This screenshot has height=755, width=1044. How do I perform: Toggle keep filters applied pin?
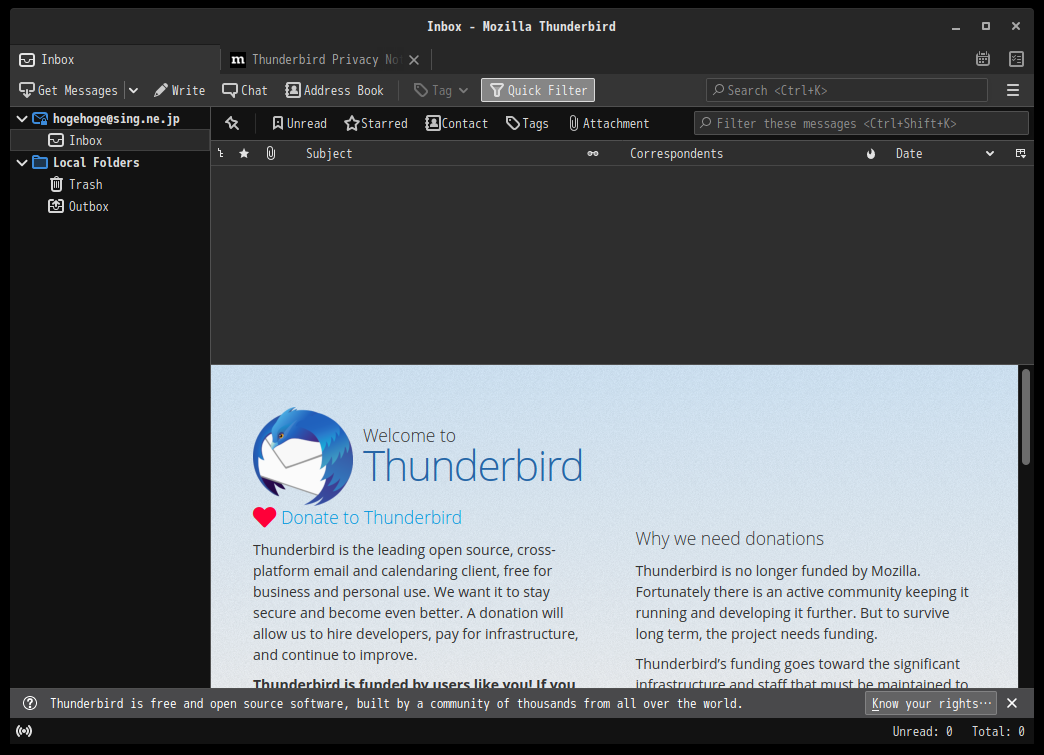pos(232,123)
